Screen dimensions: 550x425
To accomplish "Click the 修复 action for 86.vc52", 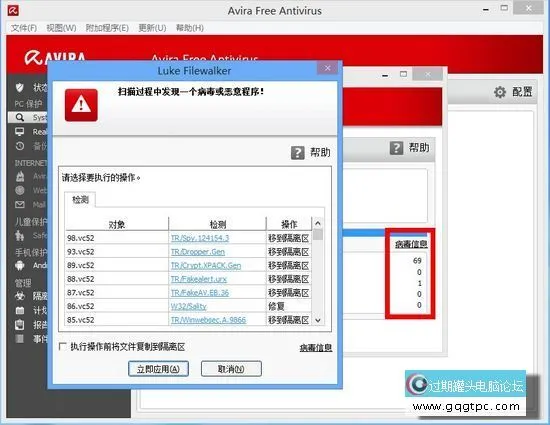I will tap(276, 306).
